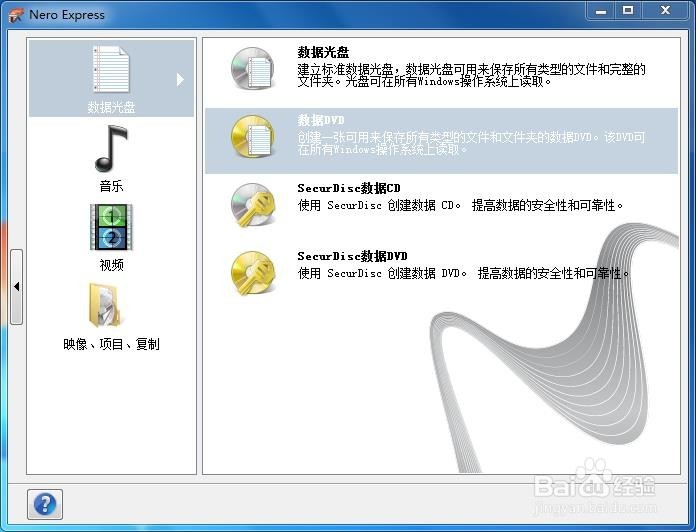Screen dimensions: 696x532
Task: Open help with the question mark button
Action: [45, 504]
